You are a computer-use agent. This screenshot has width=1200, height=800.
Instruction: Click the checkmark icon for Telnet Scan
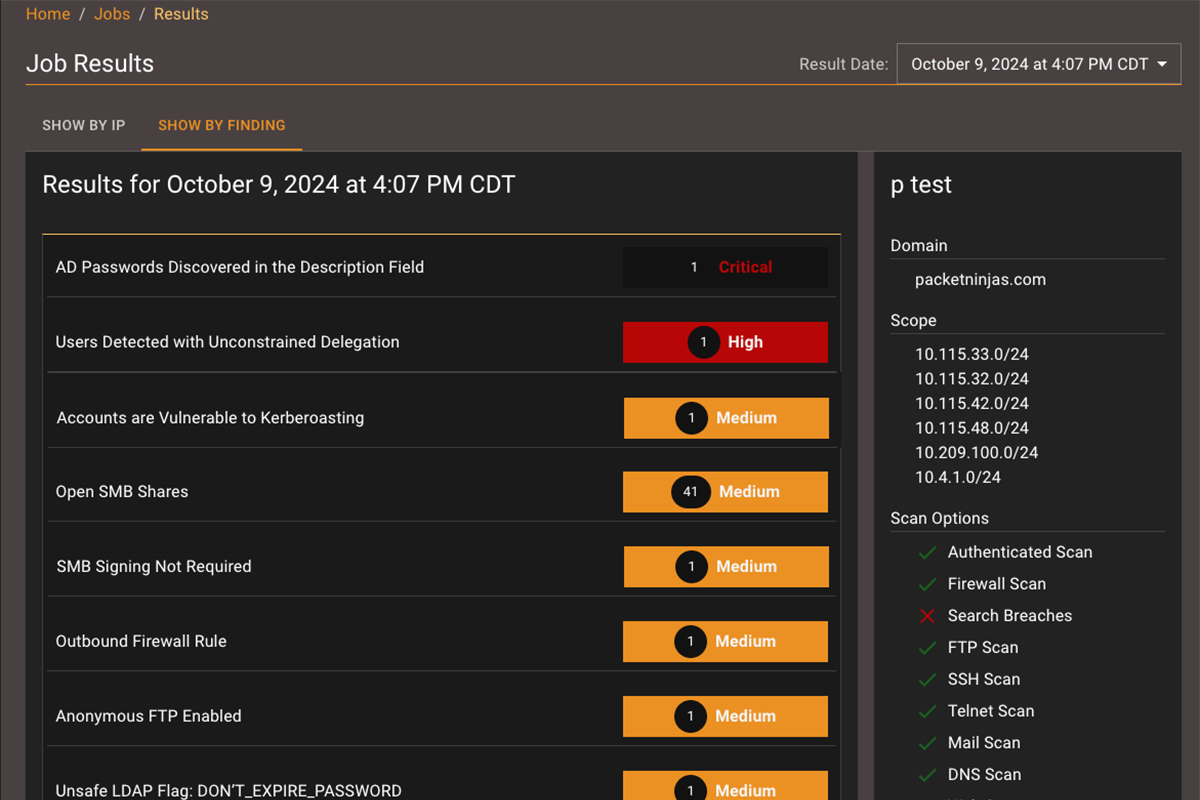point(927,712)
